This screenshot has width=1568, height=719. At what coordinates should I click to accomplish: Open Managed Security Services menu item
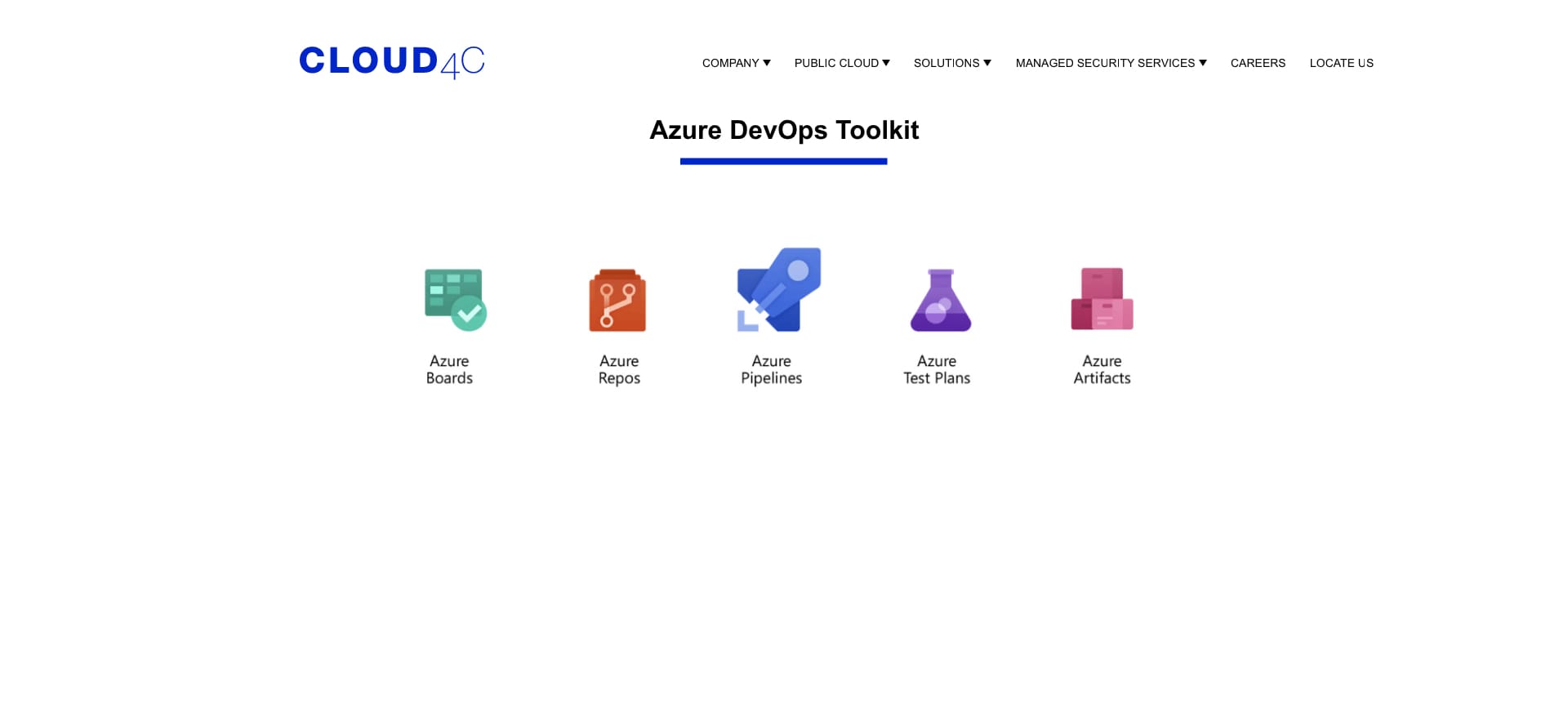point(1105,63)
